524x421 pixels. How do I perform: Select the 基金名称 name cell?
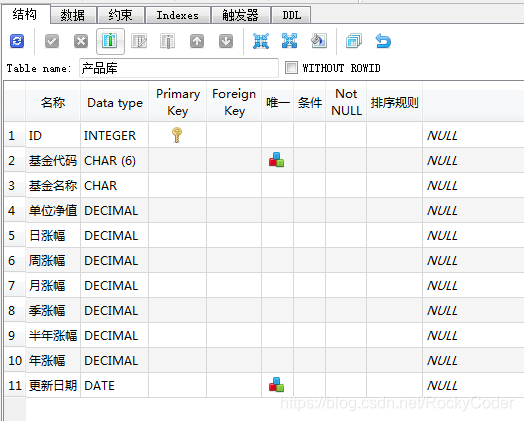point(53,185)
